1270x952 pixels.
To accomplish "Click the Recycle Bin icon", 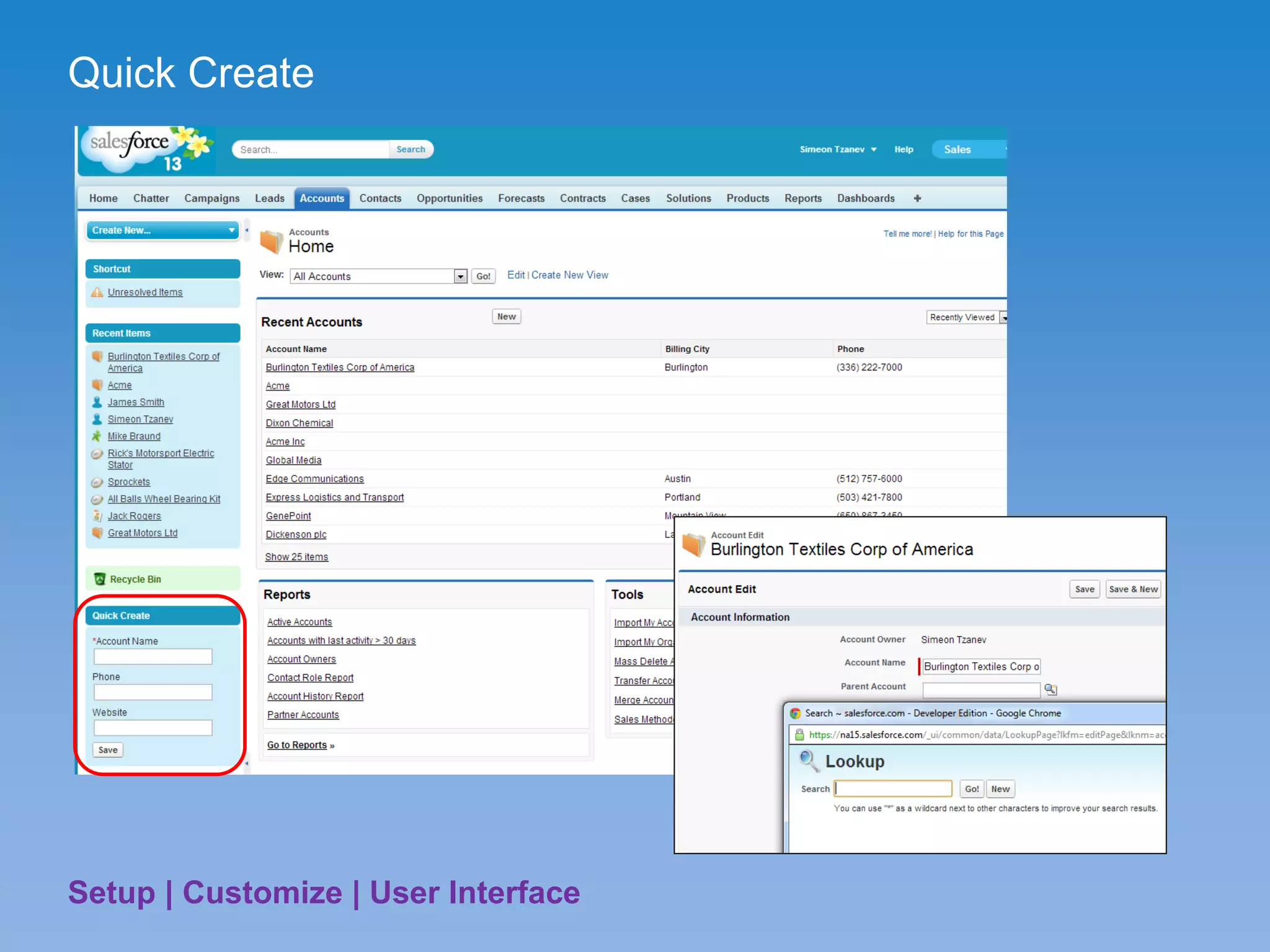I will (100, 579).
